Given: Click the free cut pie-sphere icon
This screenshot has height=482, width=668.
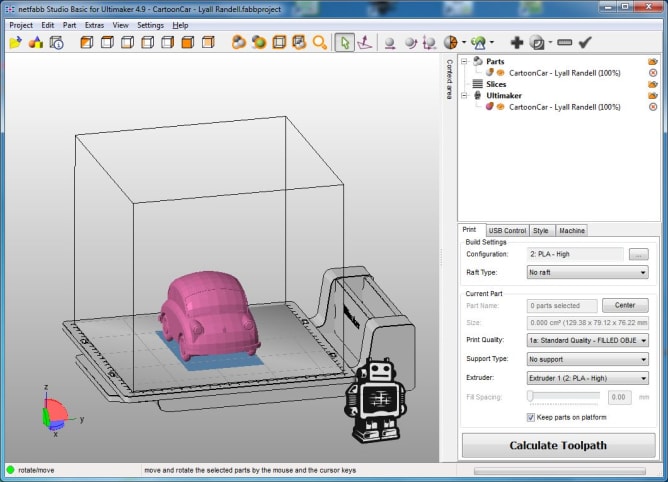Looking at the screenshot, I should pos(451,42).
